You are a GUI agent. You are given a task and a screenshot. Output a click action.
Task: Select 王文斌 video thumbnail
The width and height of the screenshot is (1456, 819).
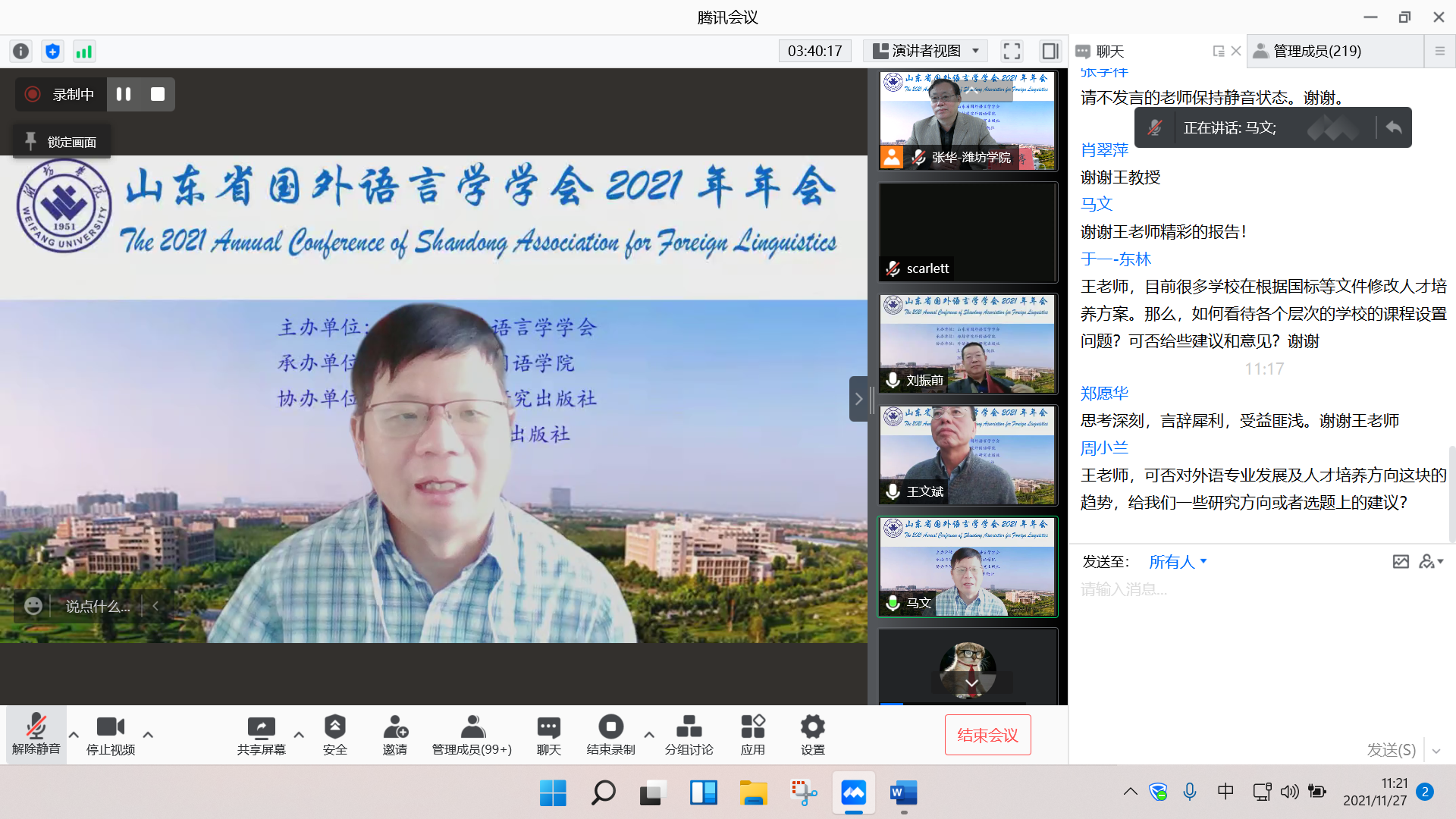pos(968,454)
